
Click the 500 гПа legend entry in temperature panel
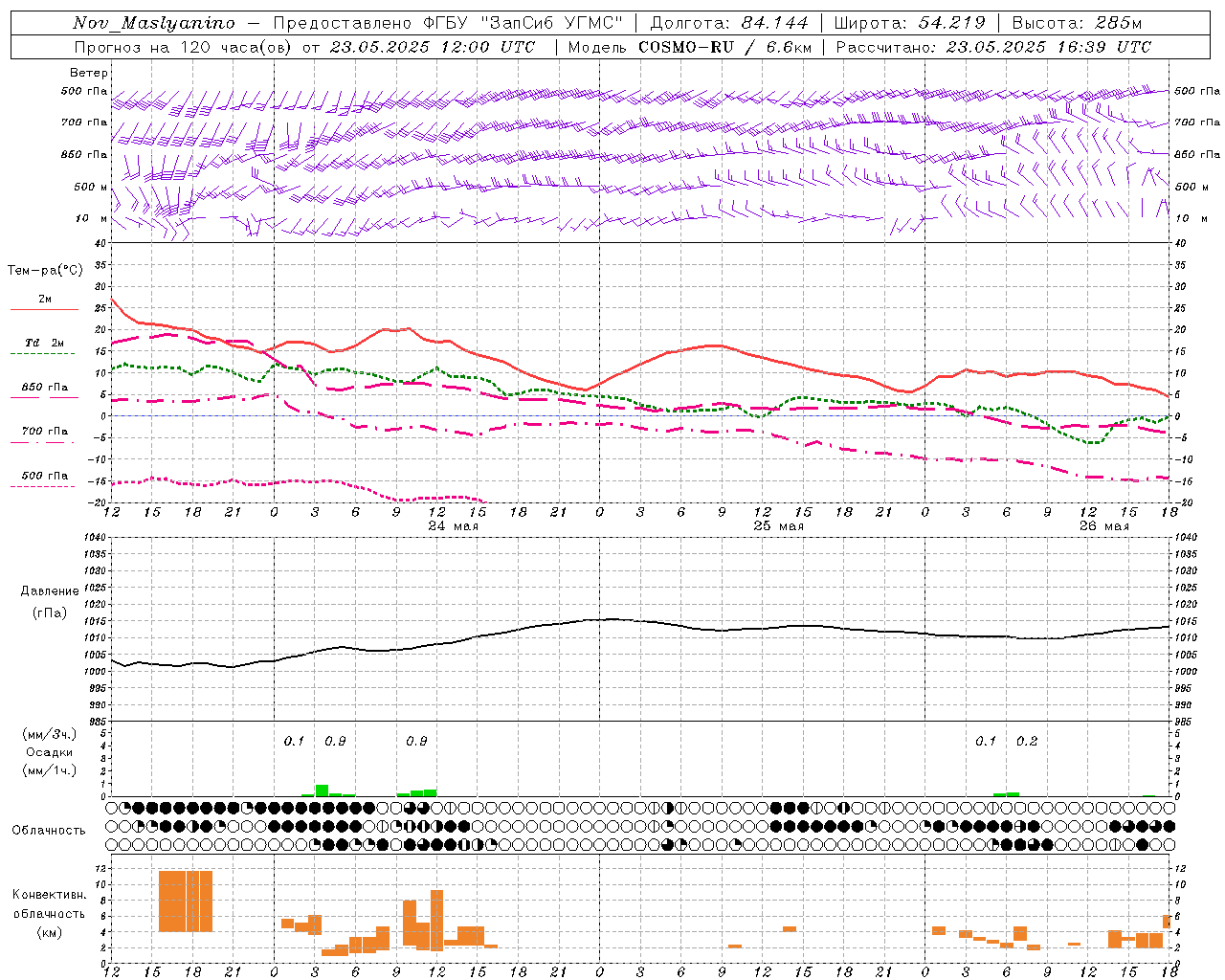[x=45, y=476]
